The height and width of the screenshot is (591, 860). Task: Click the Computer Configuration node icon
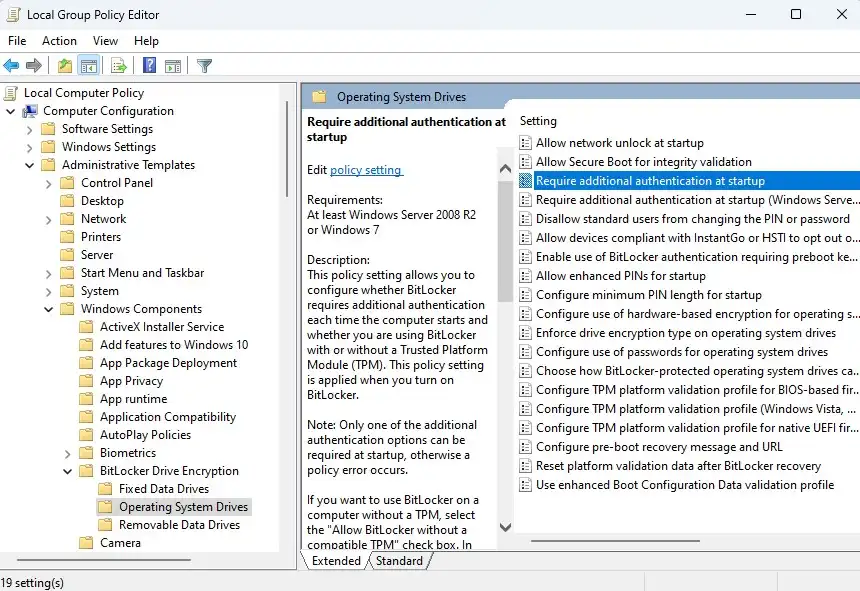tap(30, 111)
